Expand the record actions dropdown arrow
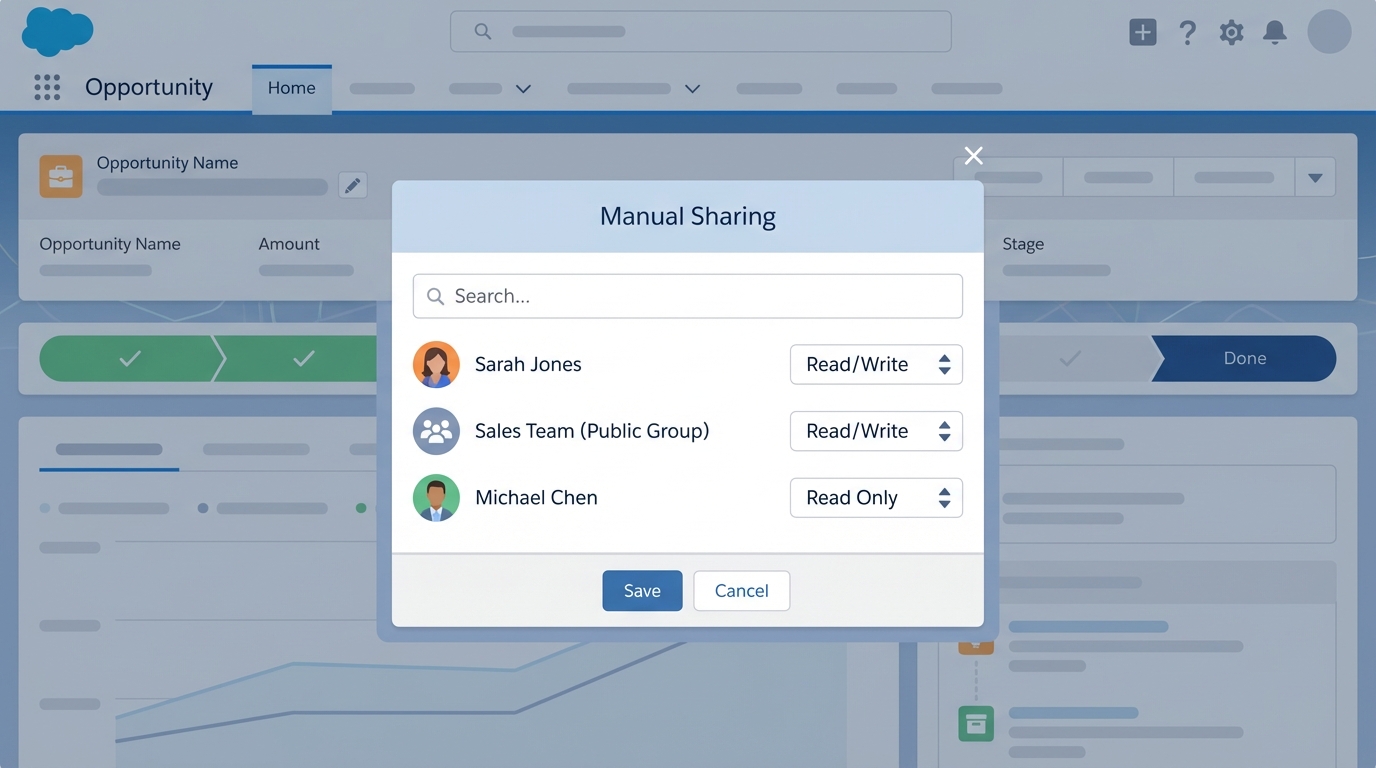This screenshot has height=768, width=1376. [x=1315, y=176]
